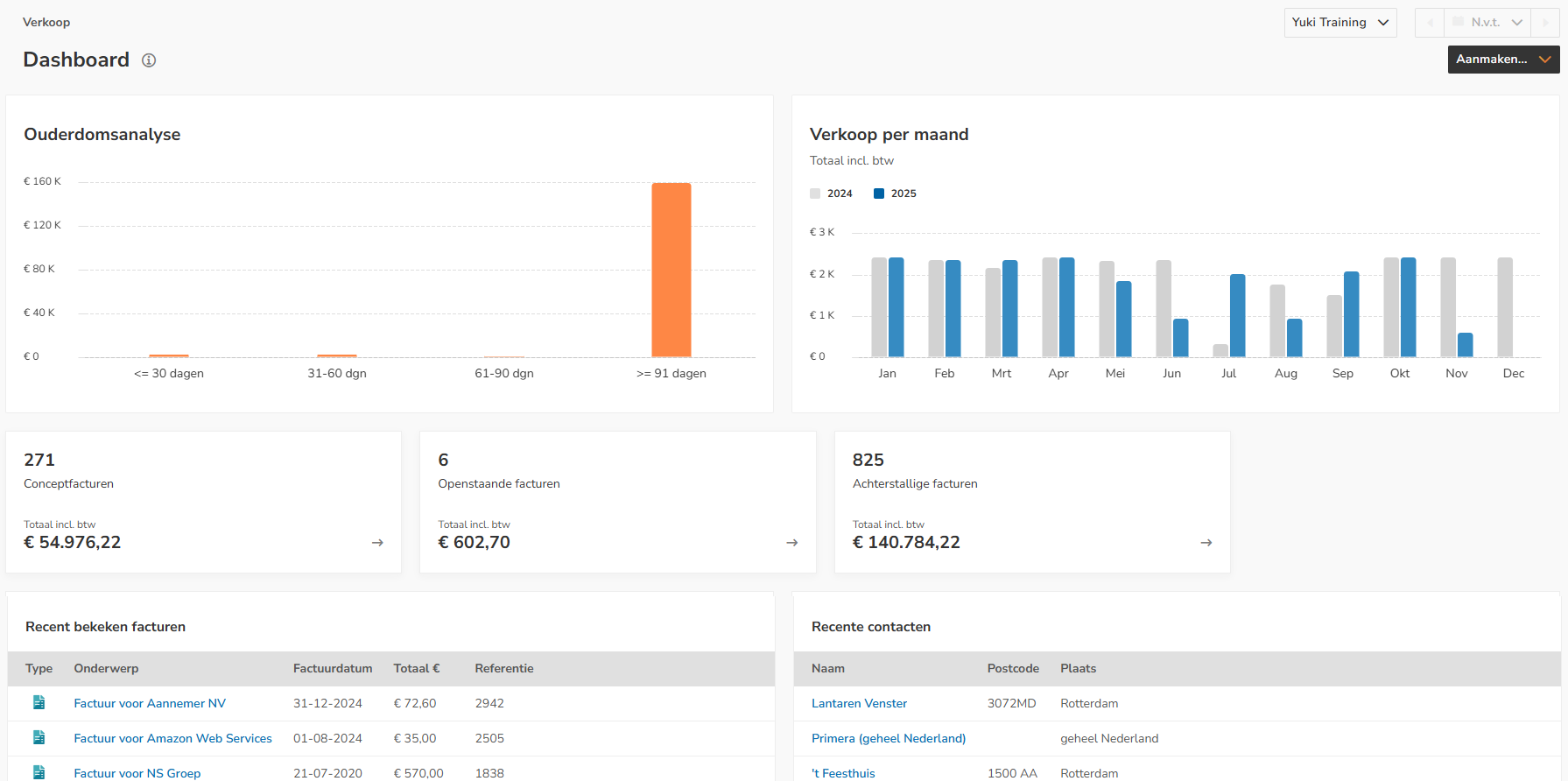Open Factuur voor Amazon Web Services link
1568x781 pixels.
point(172,738)
